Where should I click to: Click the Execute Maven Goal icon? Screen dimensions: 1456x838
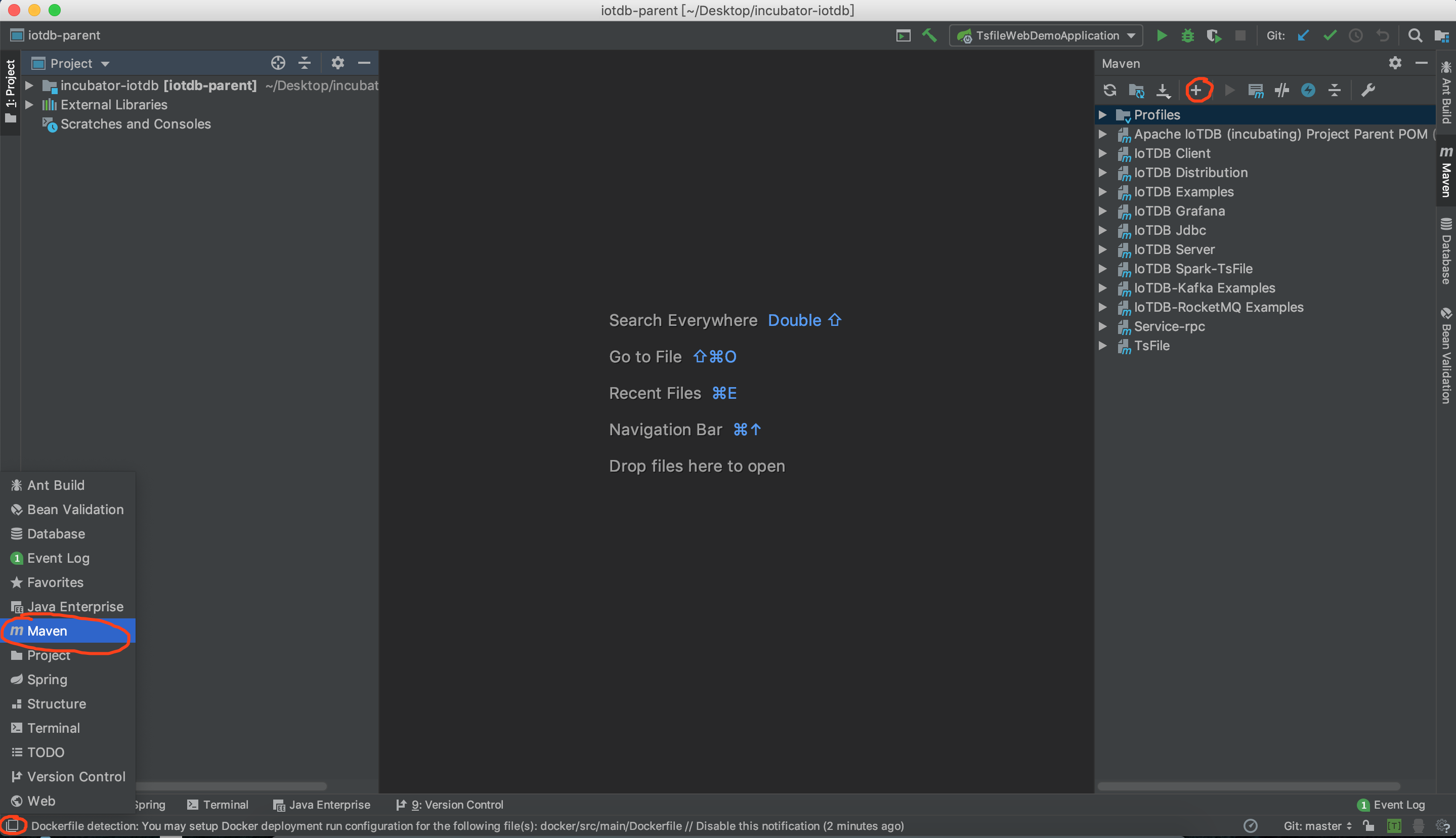pos(1255,91)
